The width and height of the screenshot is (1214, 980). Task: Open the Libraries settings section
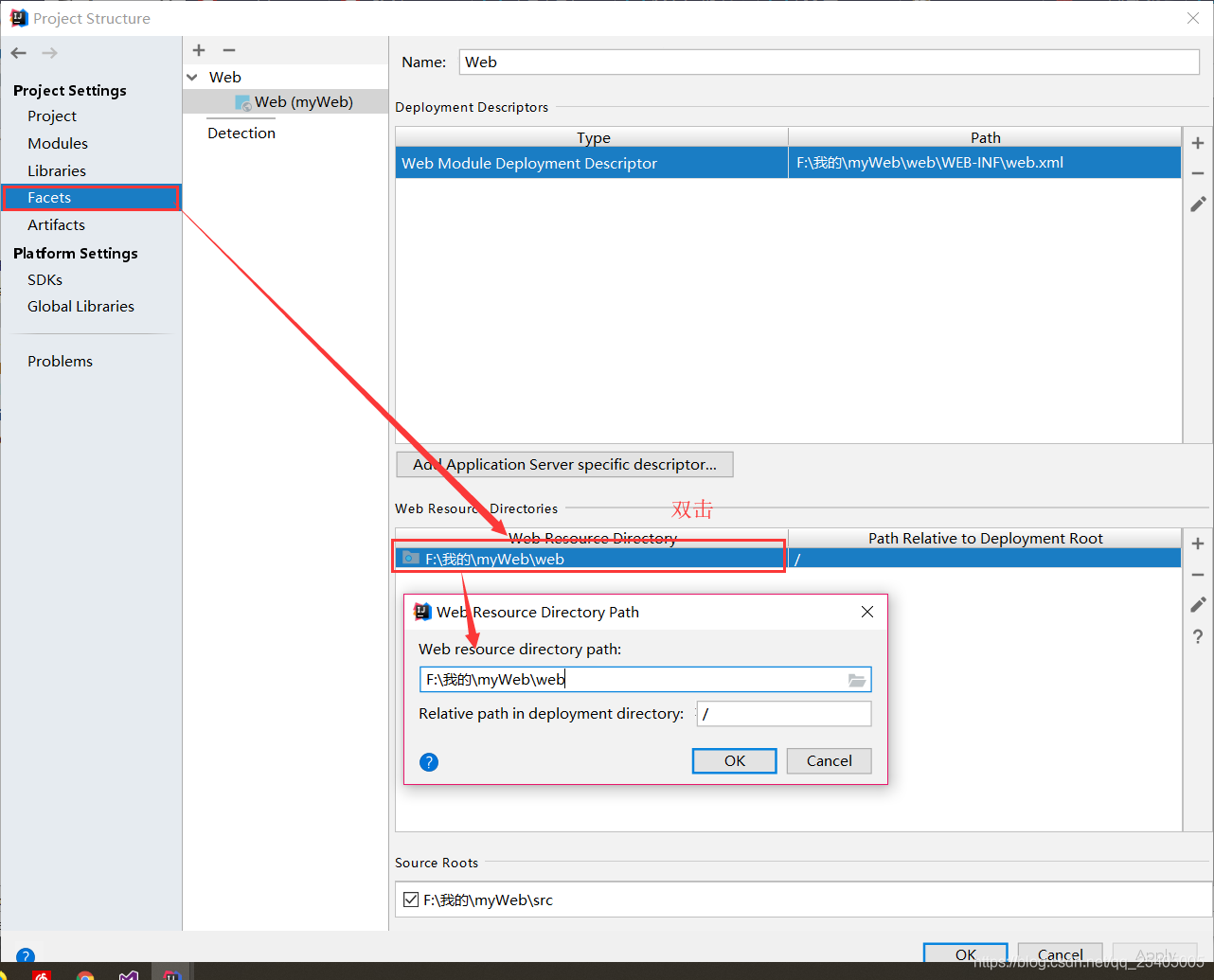pos(57,171)
